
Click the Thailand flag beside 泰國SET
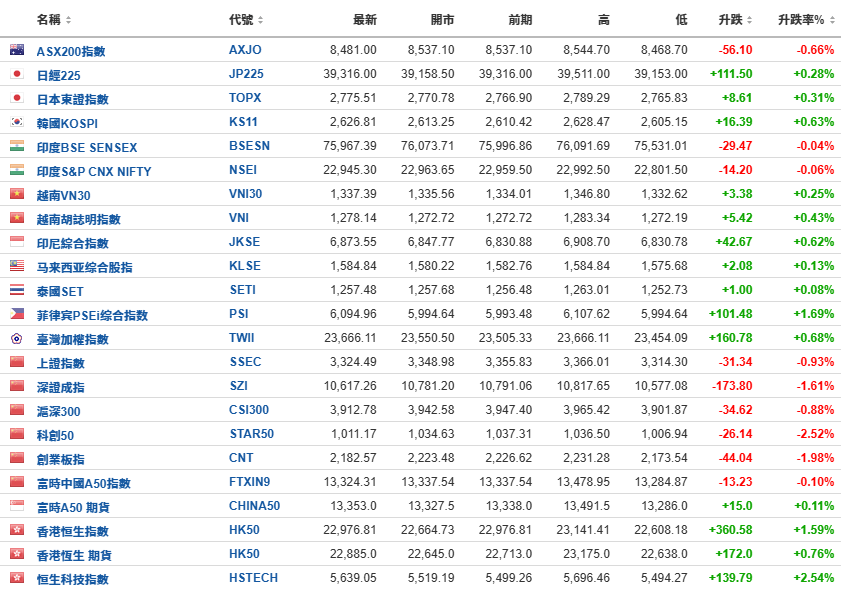(x=17, y=290)
